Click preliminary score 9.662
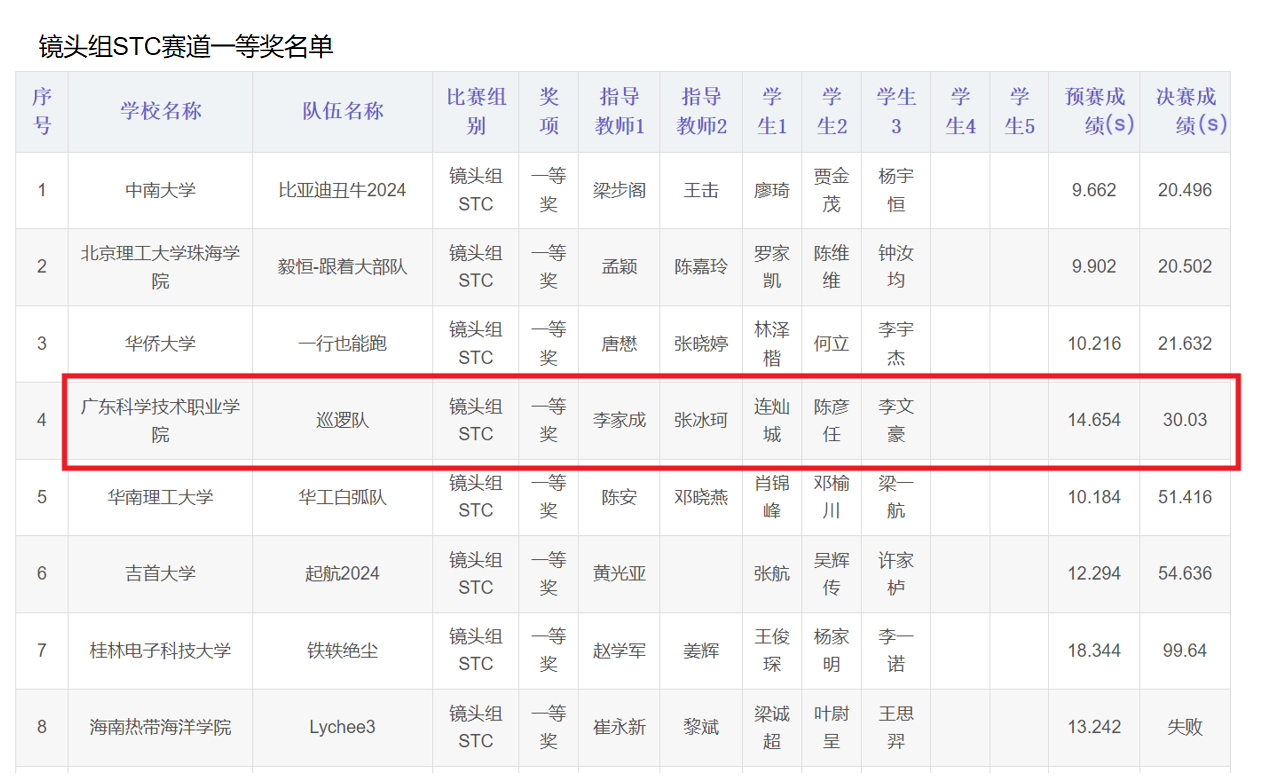The width and height of the screenshot is (1263, 781). pos(1094,190)
